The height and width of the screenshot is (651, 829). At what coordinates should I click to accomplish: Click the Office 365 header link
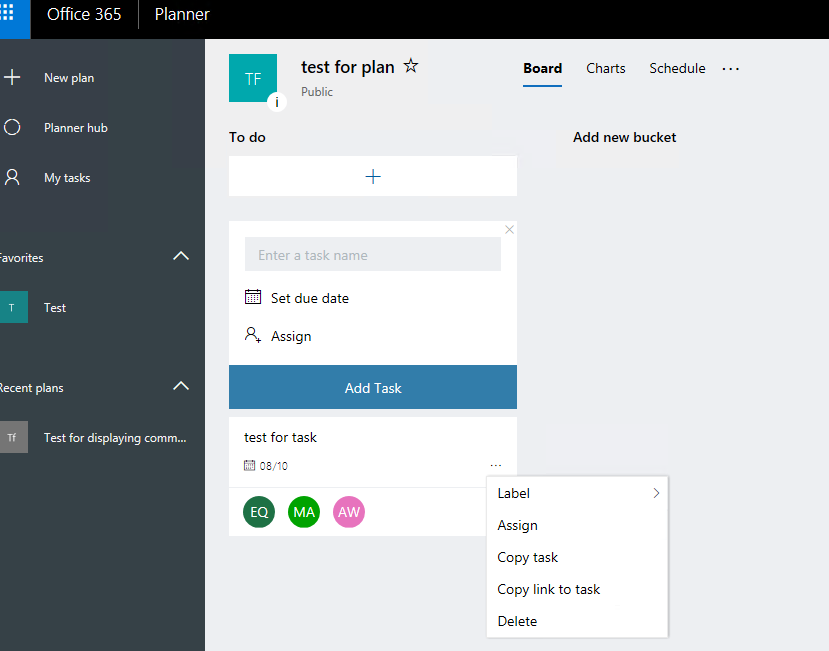coord(84,14)
